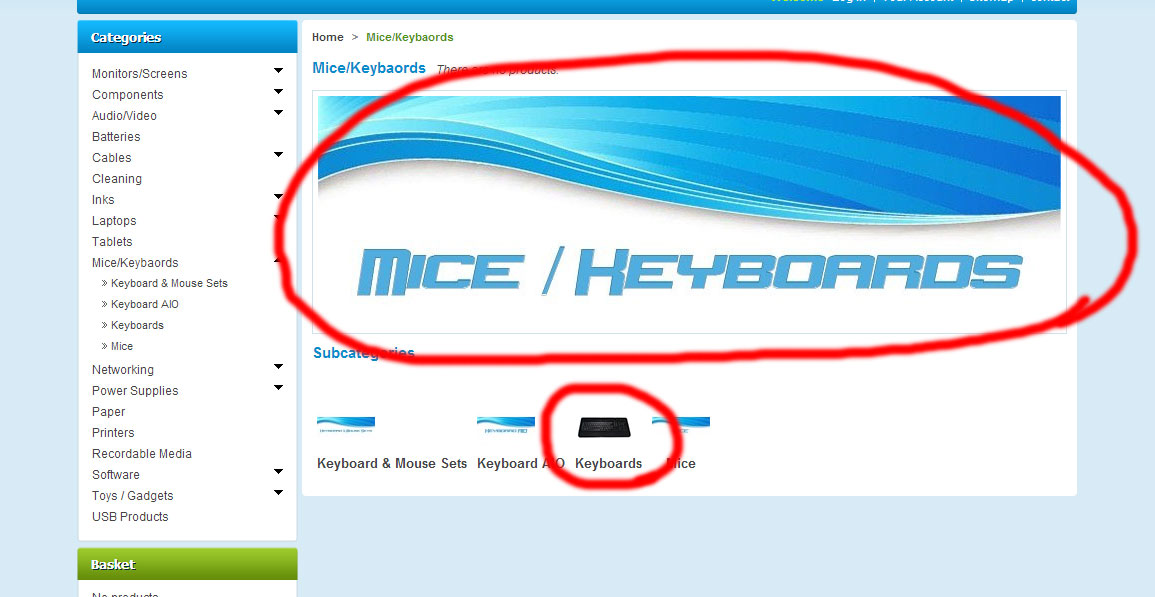Open the Laptops category
The width and height of the screenshot is (1155, 597).
(113, 221)
